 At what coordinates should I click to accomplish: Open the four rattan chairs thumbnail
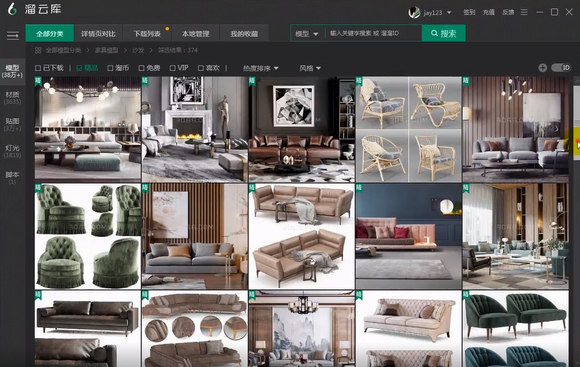coord(408,129)
